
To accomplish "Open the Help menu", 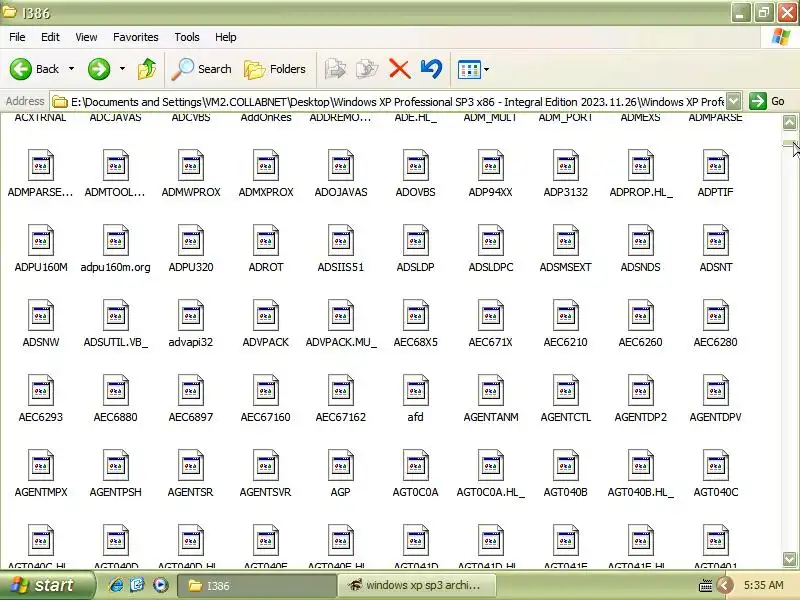I will point(226,37).
